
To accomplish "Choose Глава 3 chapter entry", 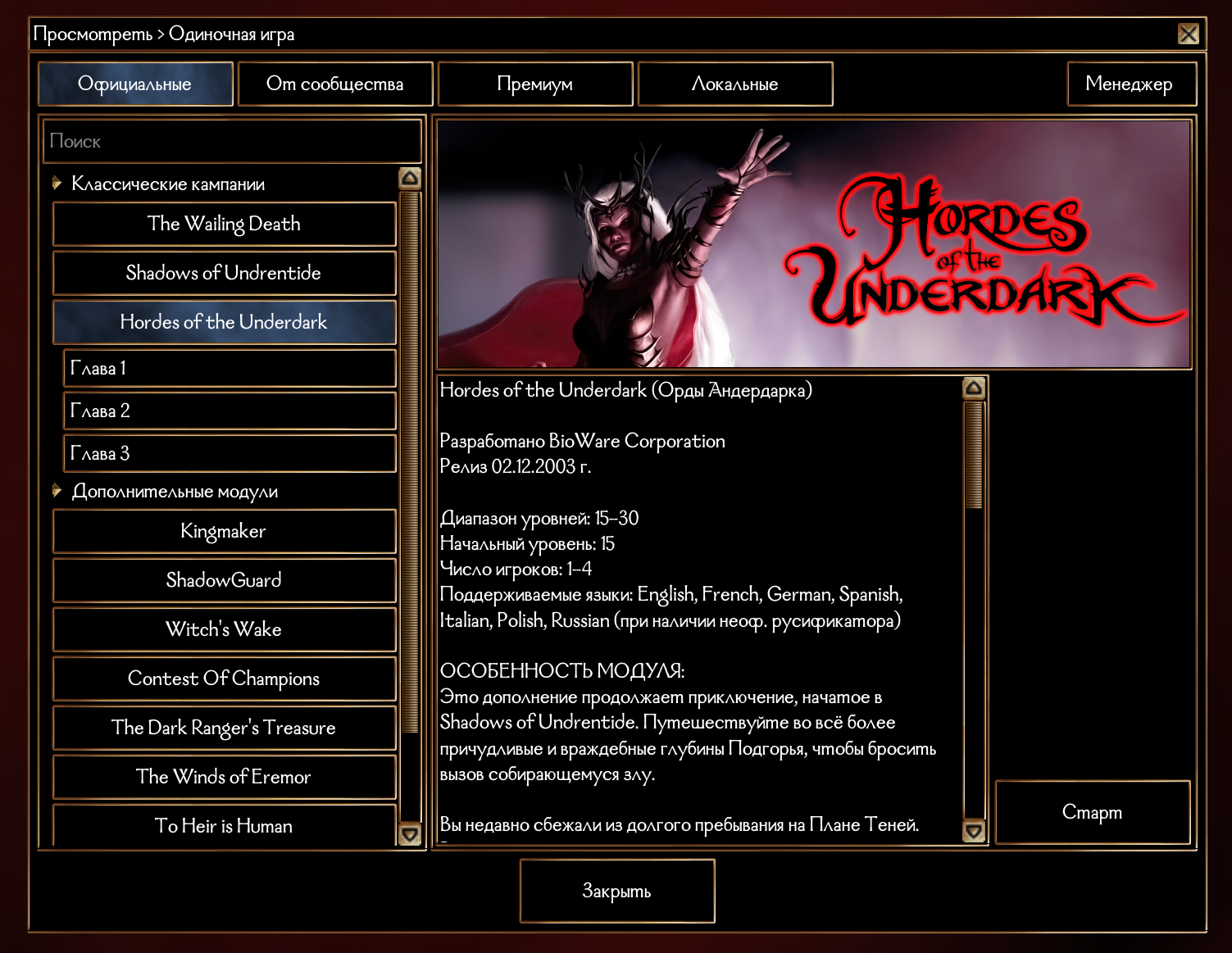I will [x=230, y=453].
